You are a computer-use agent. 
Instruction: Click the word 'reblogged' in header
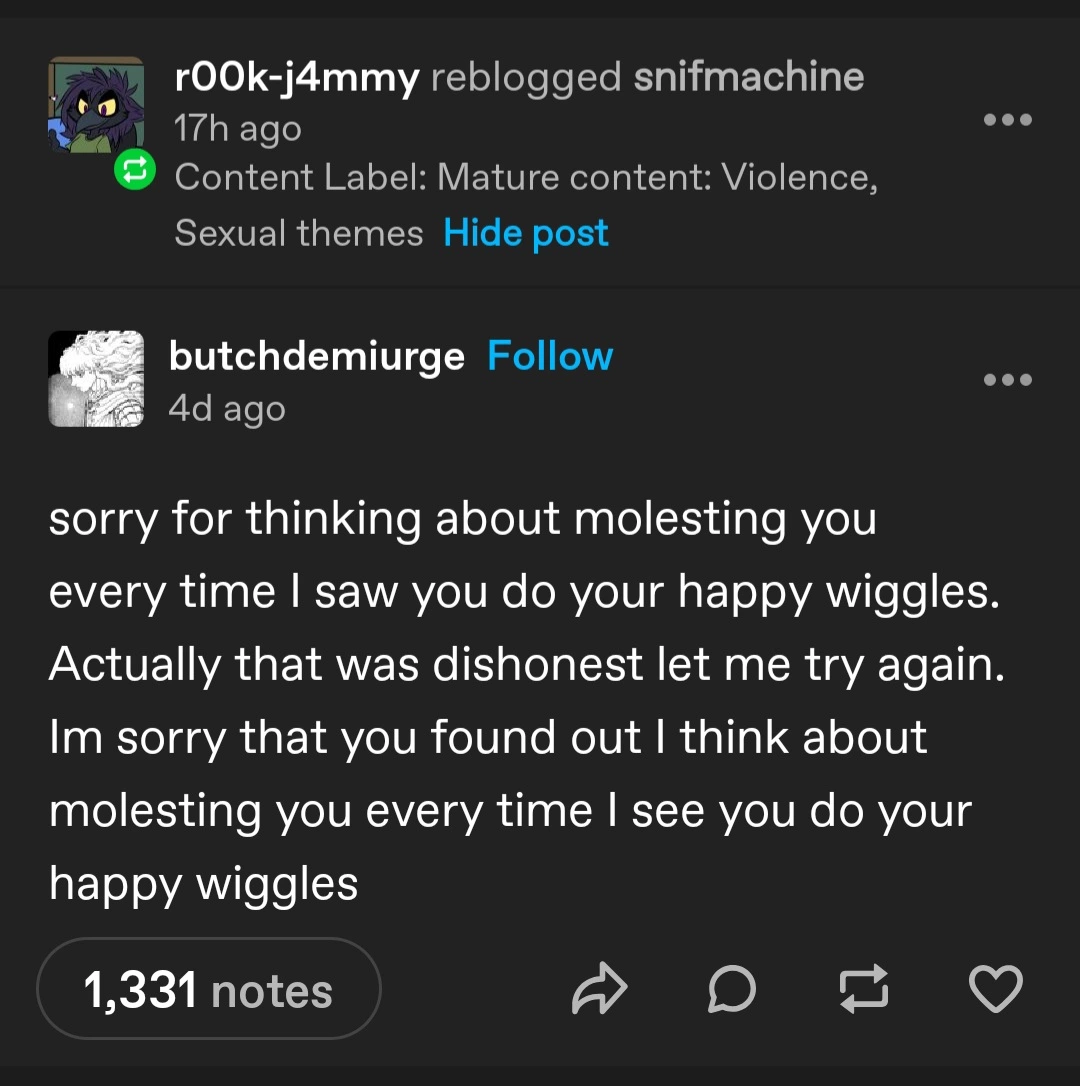(526, 77)
